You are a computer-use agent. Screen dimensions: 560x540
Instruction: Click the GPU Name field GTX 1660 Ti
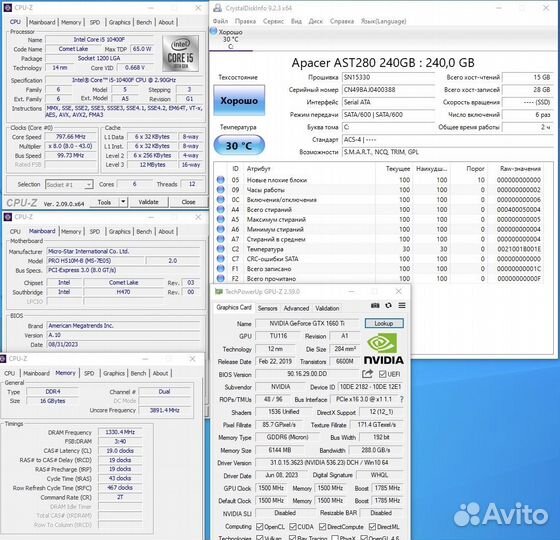pyautogui.click(x=307, y=323)
